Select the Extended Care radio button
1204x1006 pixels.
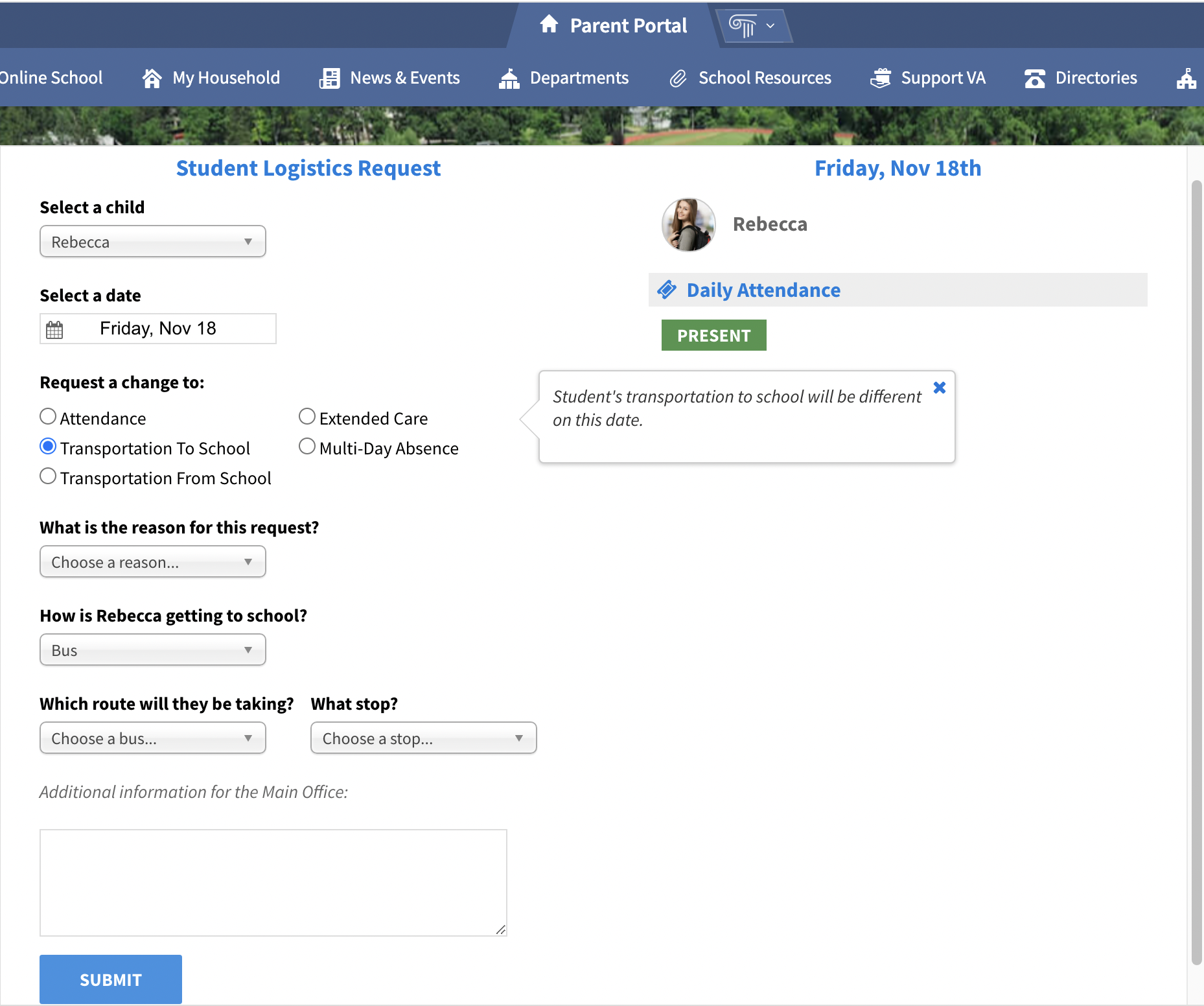point(307,417)
